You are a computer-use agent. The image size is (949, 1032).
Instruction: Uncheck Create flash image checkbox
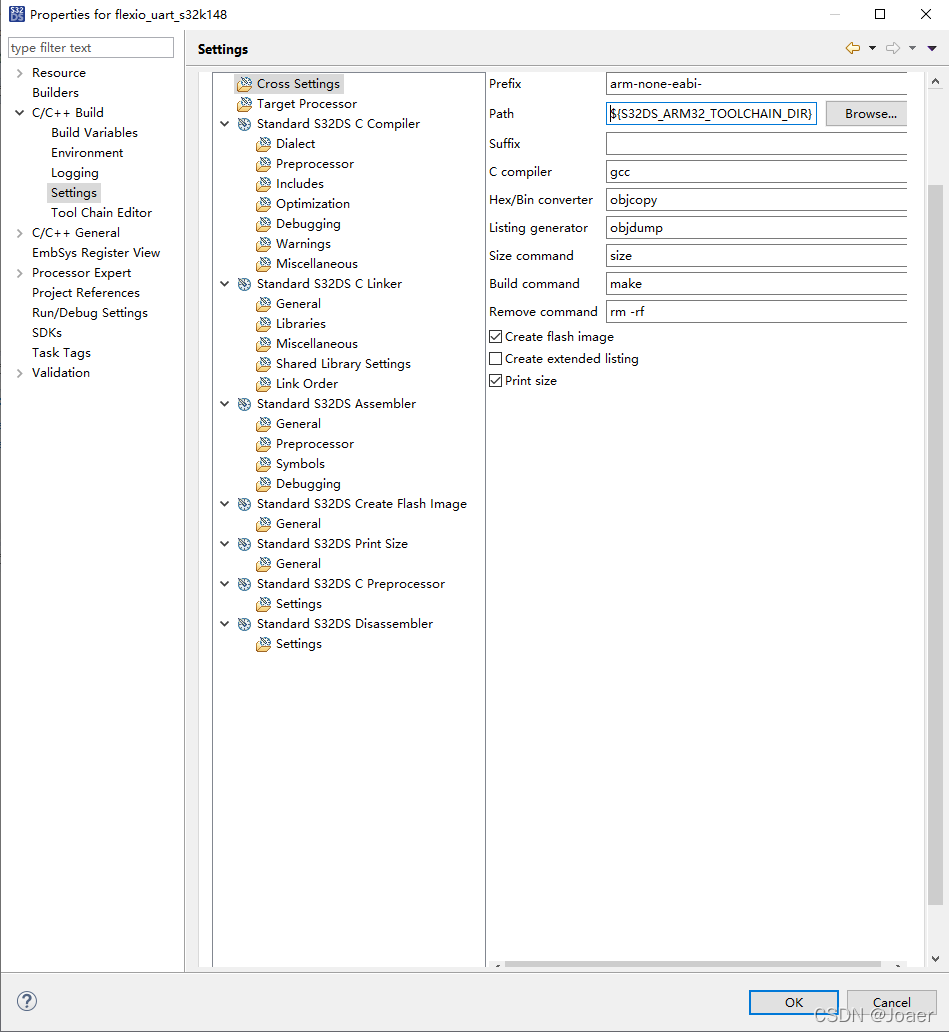click(x=496, y=337)
